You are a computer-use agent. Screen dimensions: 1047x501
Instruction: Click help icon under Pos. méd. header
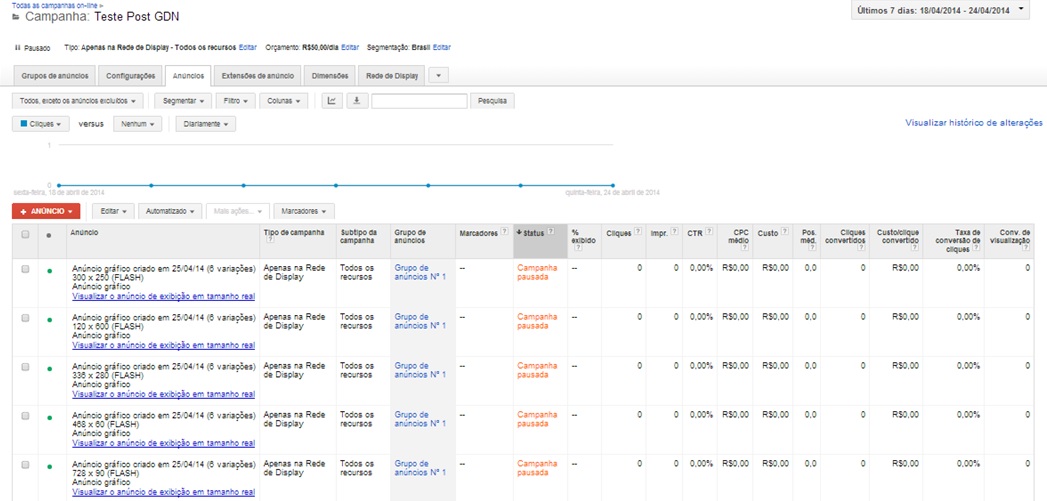pos(813,247)
